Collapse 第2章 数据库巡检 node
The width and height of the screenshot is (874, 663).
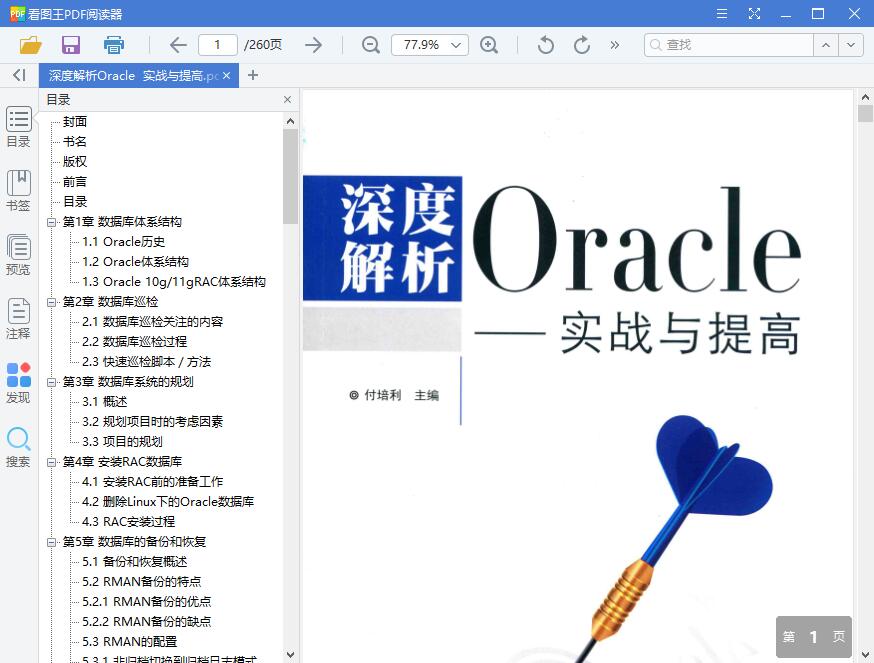coord(51,302)
